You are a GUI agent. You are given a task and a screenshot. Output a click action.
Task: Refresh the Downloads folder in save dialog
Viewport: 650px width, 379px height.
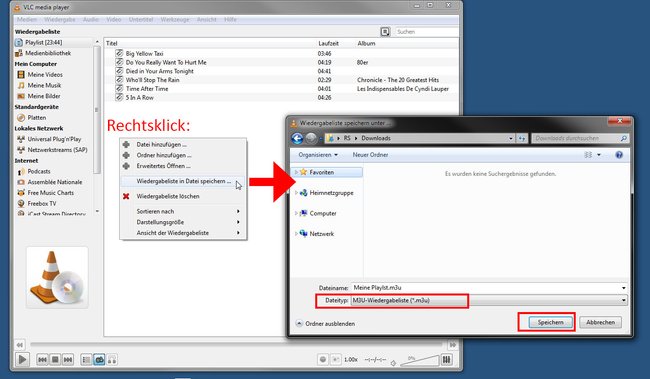point(521,138)
